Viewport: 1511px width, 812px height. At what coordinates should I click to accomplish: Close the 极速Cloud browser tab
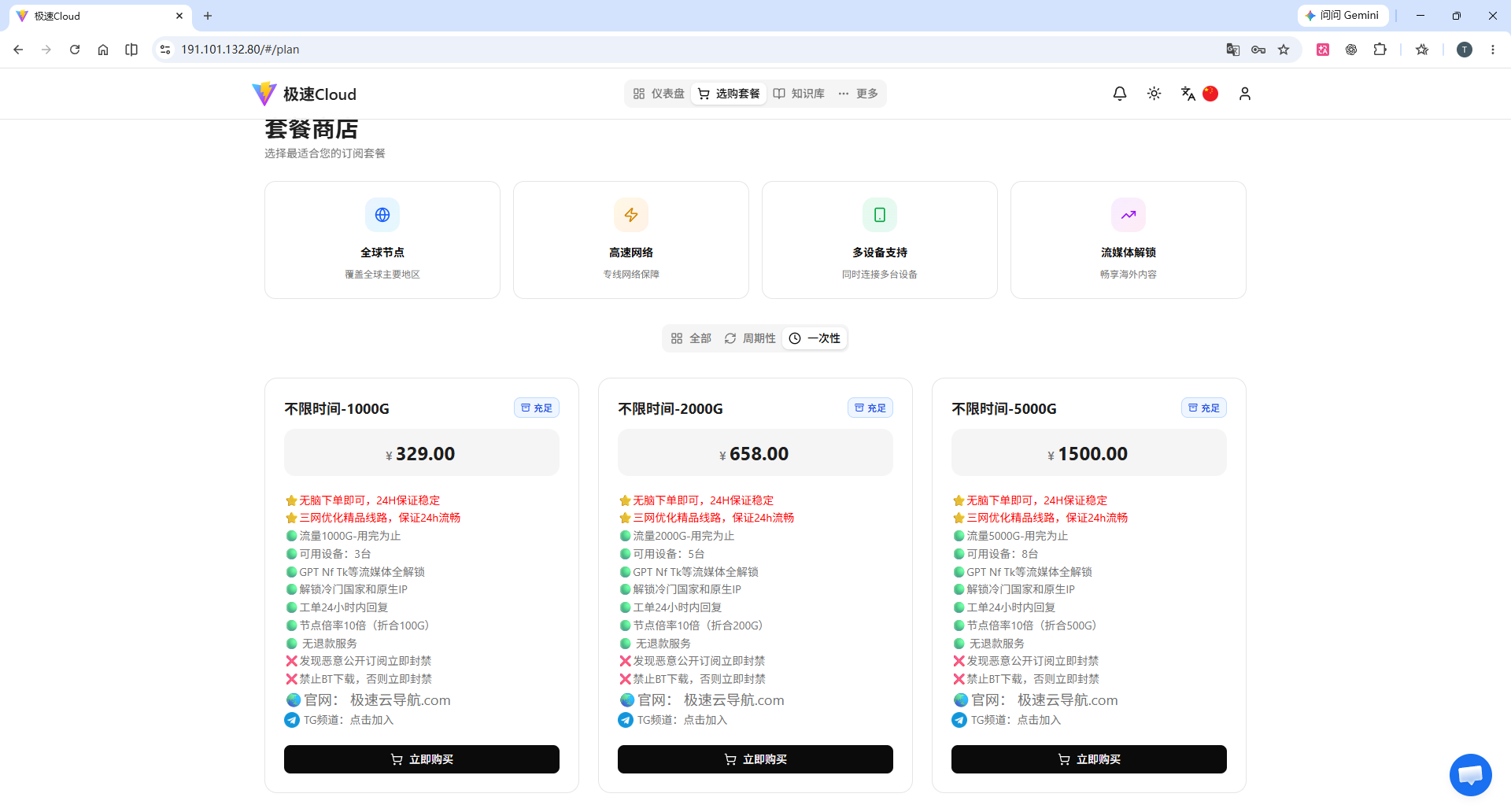[x=179, y=16]
